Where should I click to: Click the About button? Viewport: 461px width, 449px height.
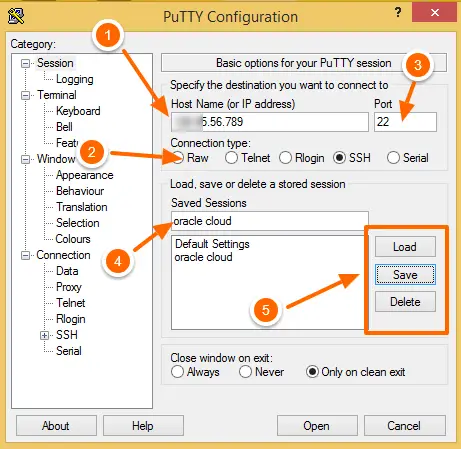pyautogui.click(x=56, y=426)
